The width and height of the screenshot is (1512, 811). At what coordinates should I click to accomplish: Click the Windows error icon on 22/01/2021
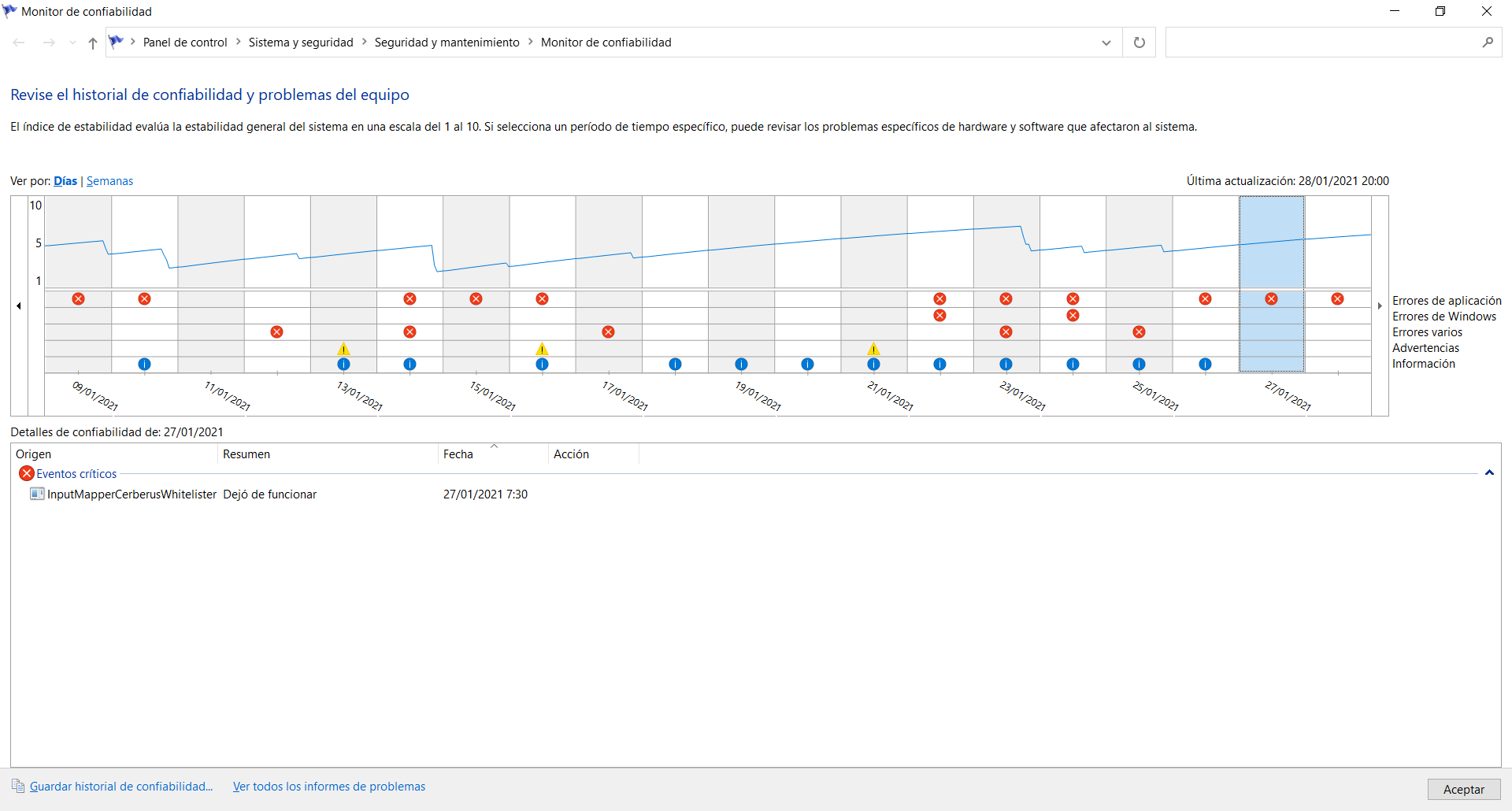tap(939, 316)
